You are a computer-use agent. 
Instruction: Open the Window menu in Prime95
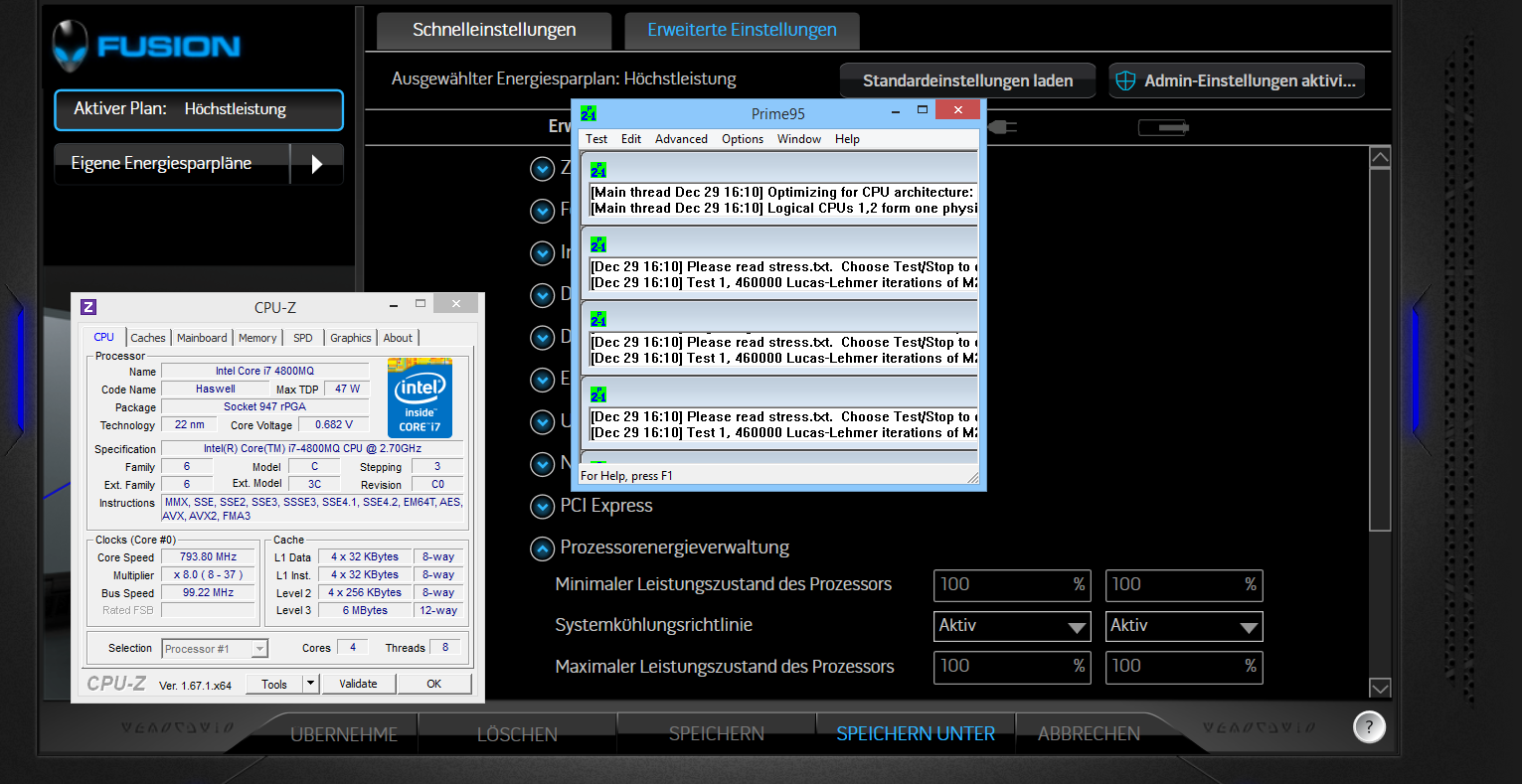[x=799, y=139]
